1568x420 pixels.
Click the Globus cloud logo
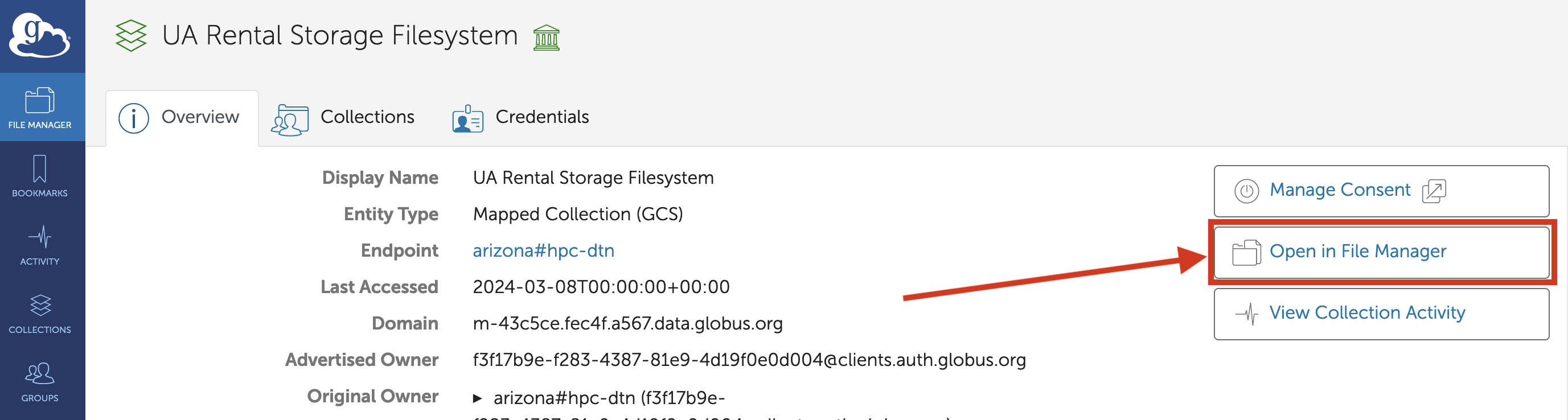(40, 36)
